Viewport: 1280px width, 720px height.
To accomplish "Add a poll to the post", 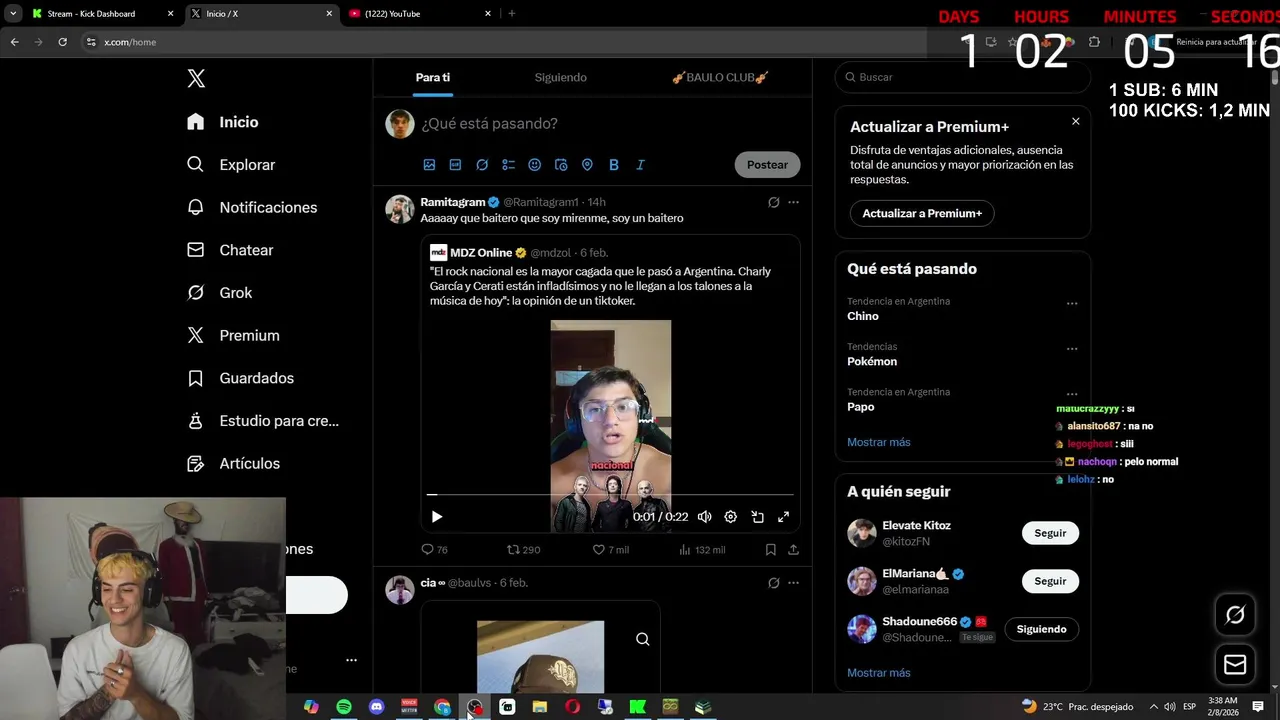I will pyautogui.click(x=508, y=165).
